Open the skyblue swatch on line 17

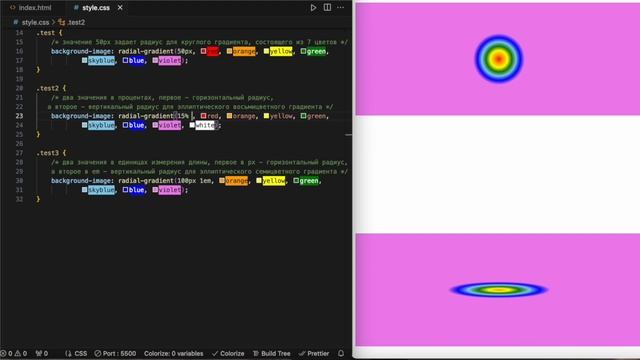pos(84,60)
